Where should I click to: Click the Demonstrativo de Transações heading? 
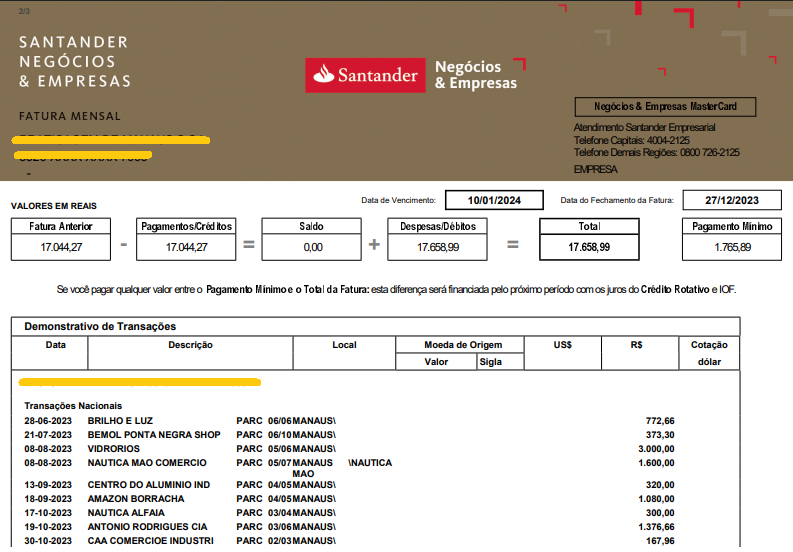[100, 326]
